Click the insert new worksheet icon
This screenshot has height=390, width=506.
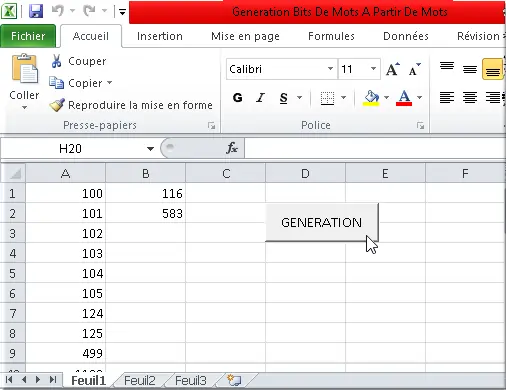pyautogui.click(x=234, y=380)
